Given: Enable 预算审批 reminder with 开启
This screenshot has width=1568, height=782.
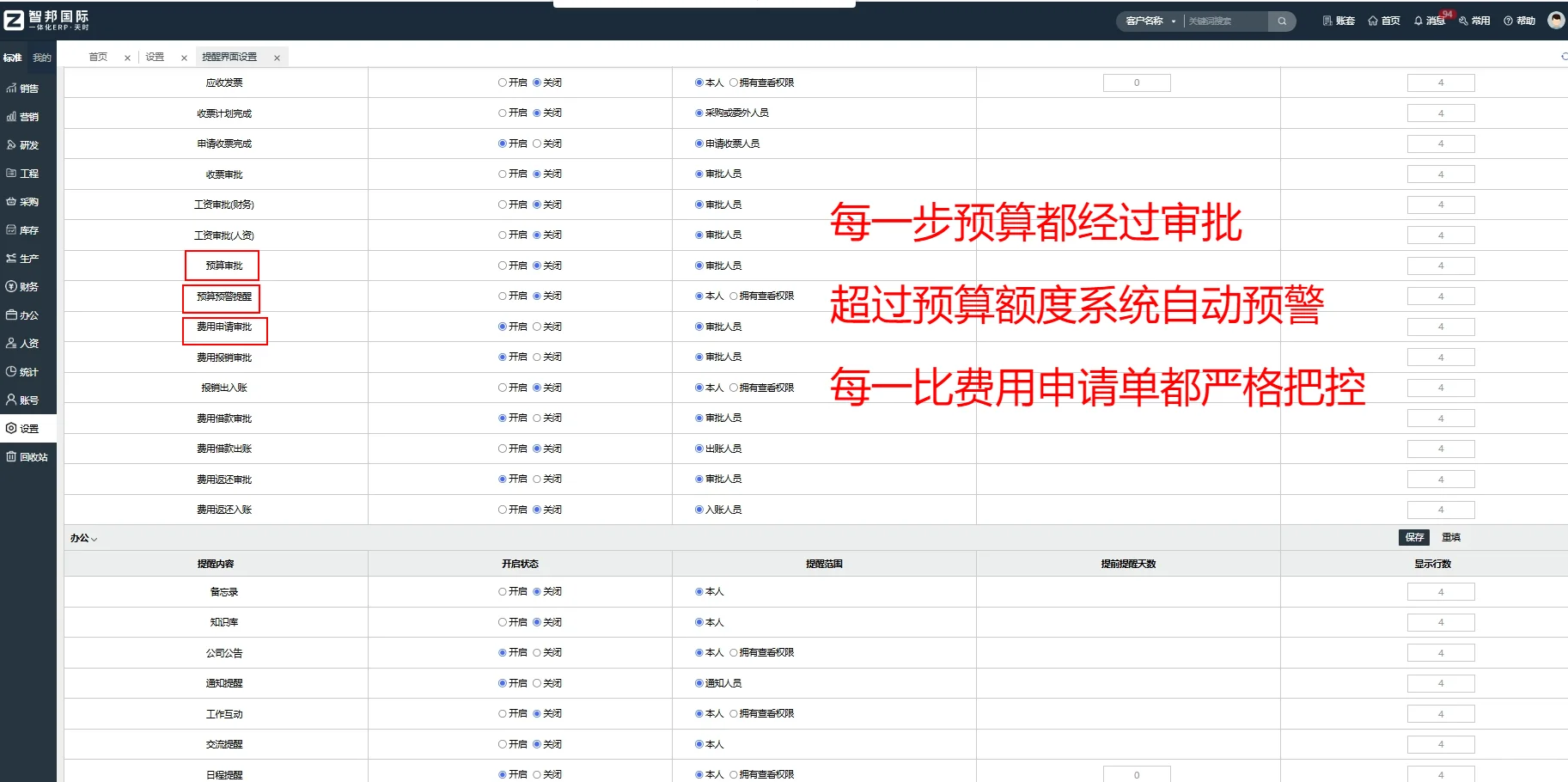Looking at the screenshot, I should click(x=503, y=266).
